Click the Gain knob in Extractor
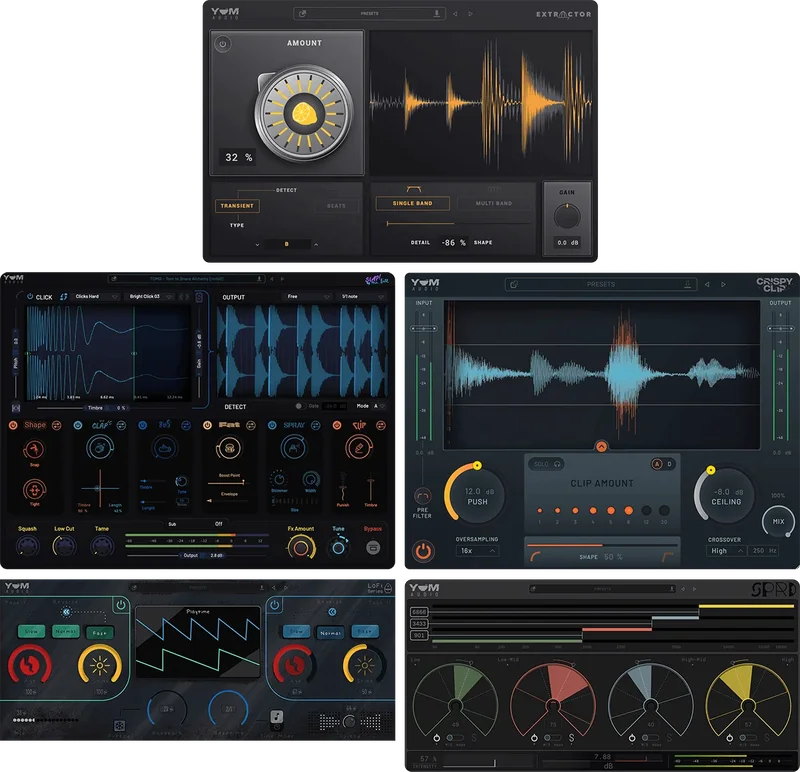This screenshot has width=800, height=772. pyautogui.click(x=567, y=216)
